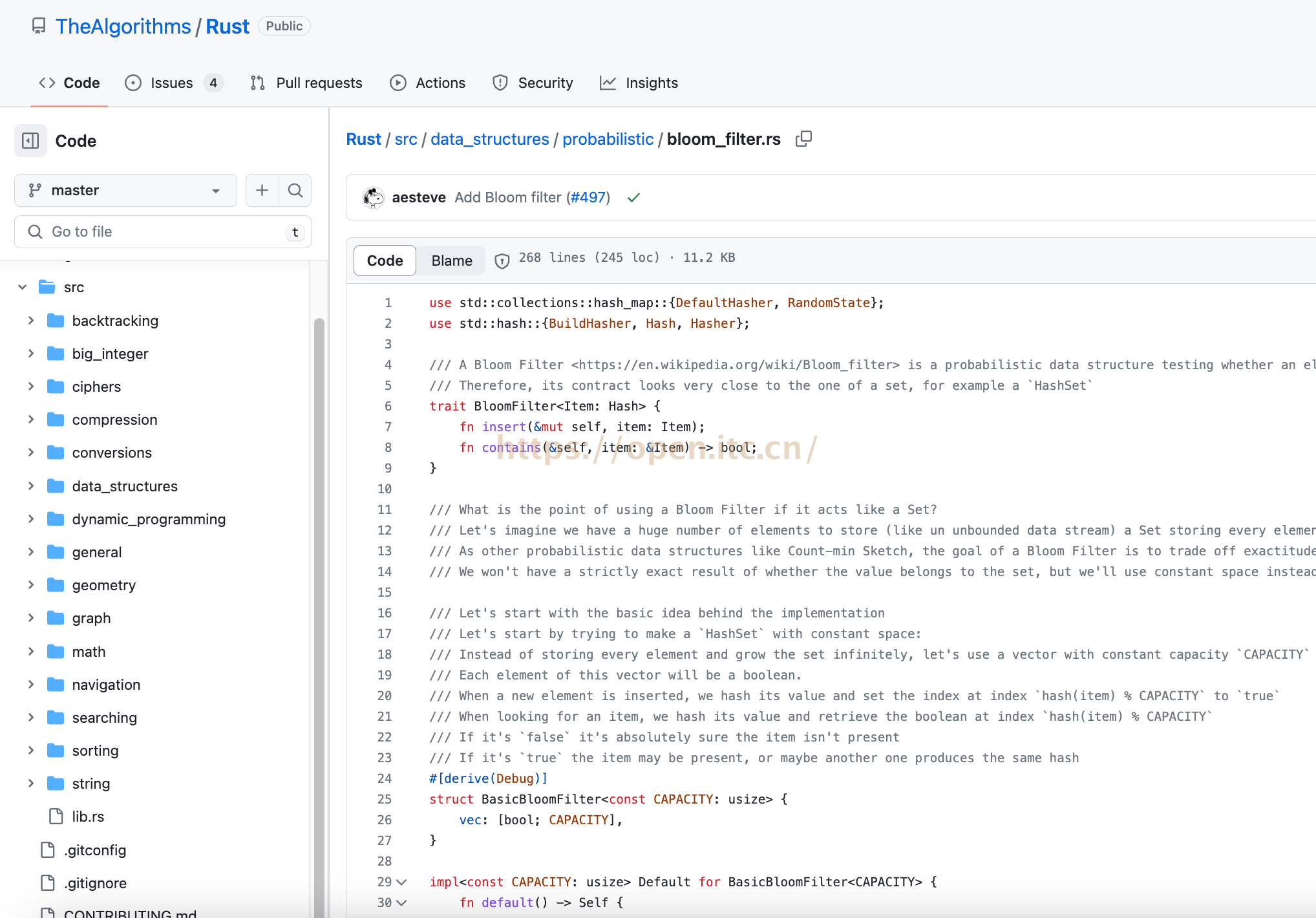
Task: Click the shield security icon on file
Action: click(502, 260)
